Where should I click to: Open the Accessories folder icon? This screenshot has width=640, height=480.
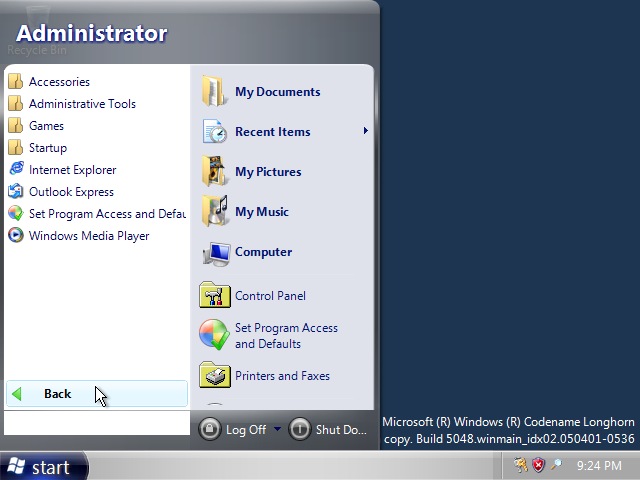(16, 81)
